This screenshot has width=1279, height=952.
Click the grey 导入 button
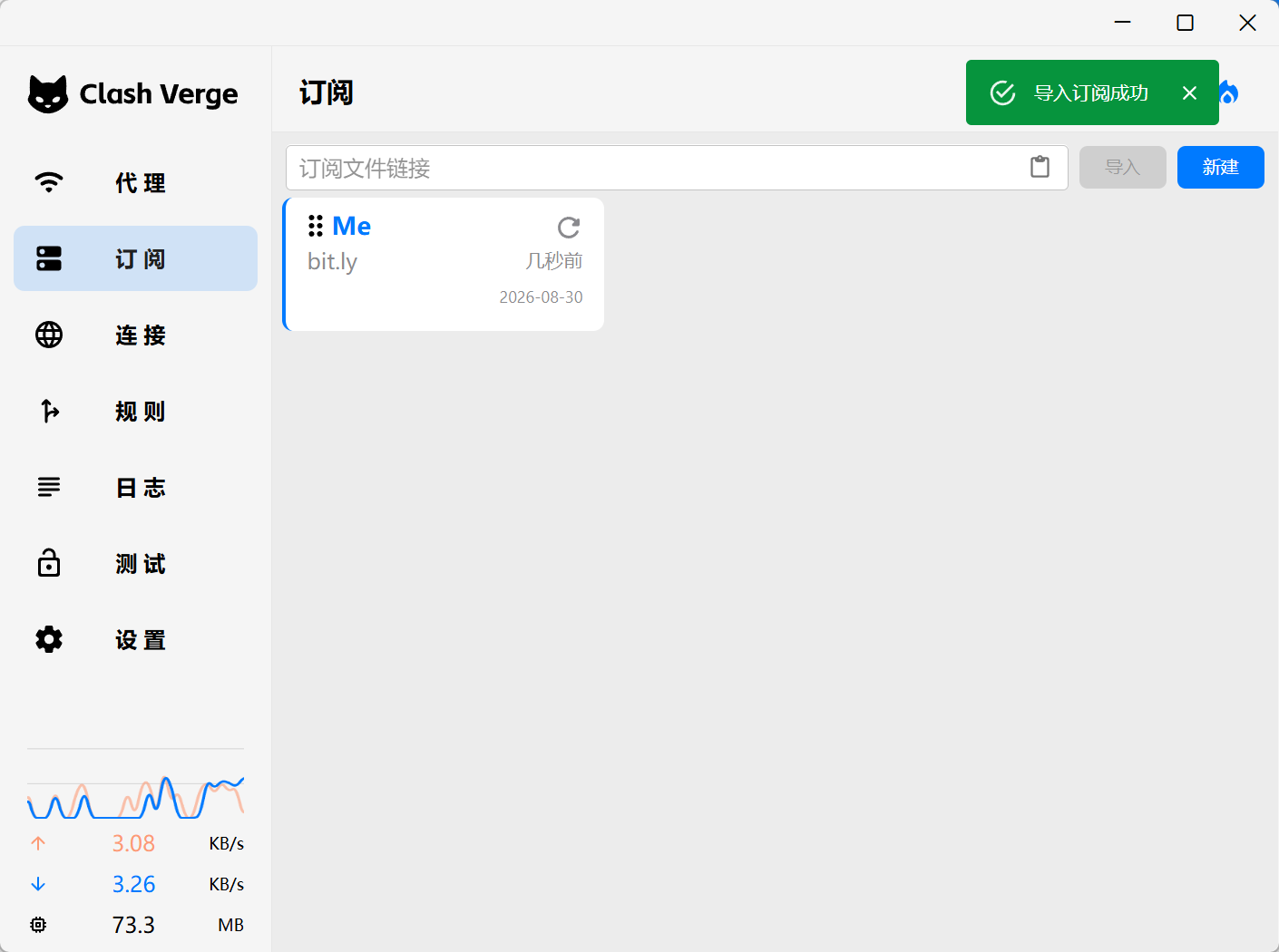pyautogui.click(x=1122, y=167)
